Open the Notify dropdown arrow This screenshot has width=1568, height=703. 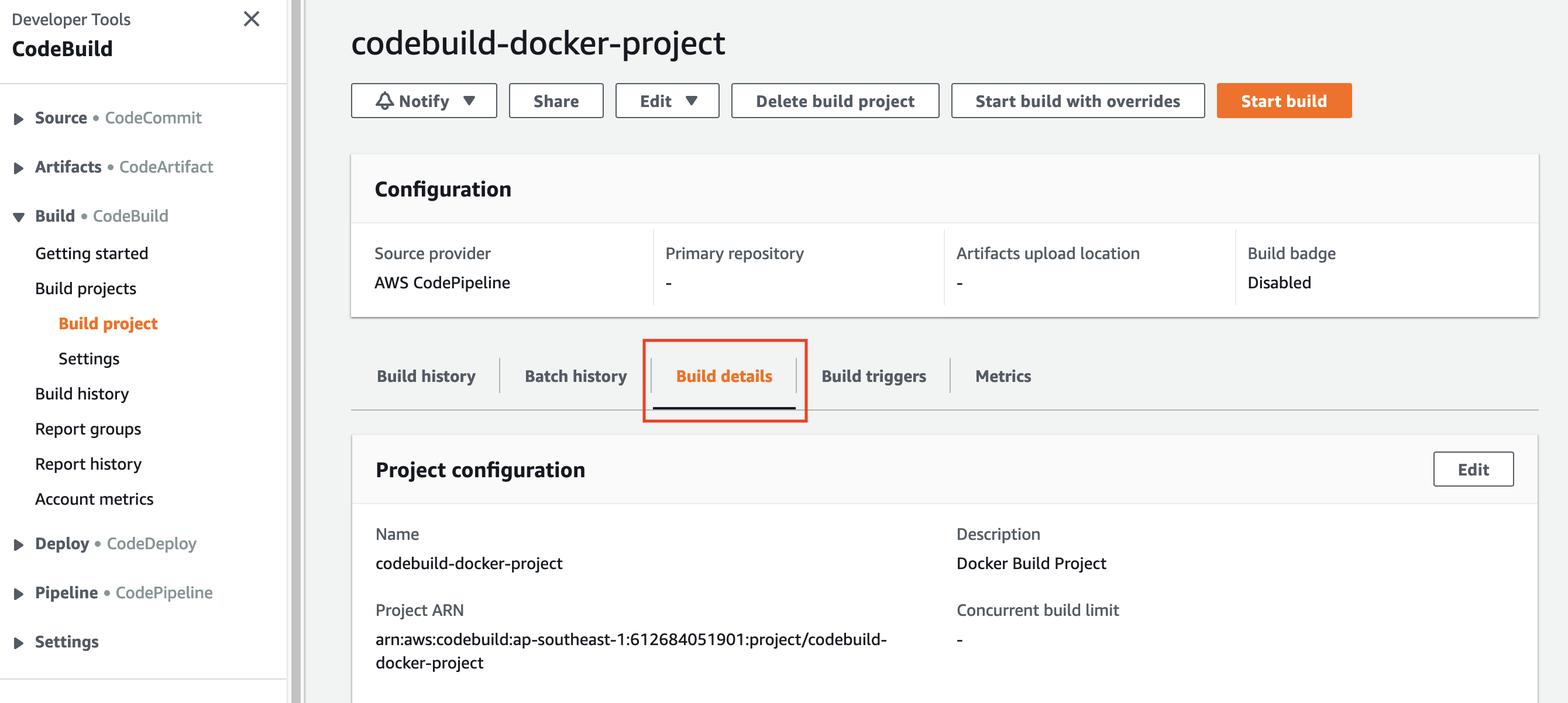point(469,101)
